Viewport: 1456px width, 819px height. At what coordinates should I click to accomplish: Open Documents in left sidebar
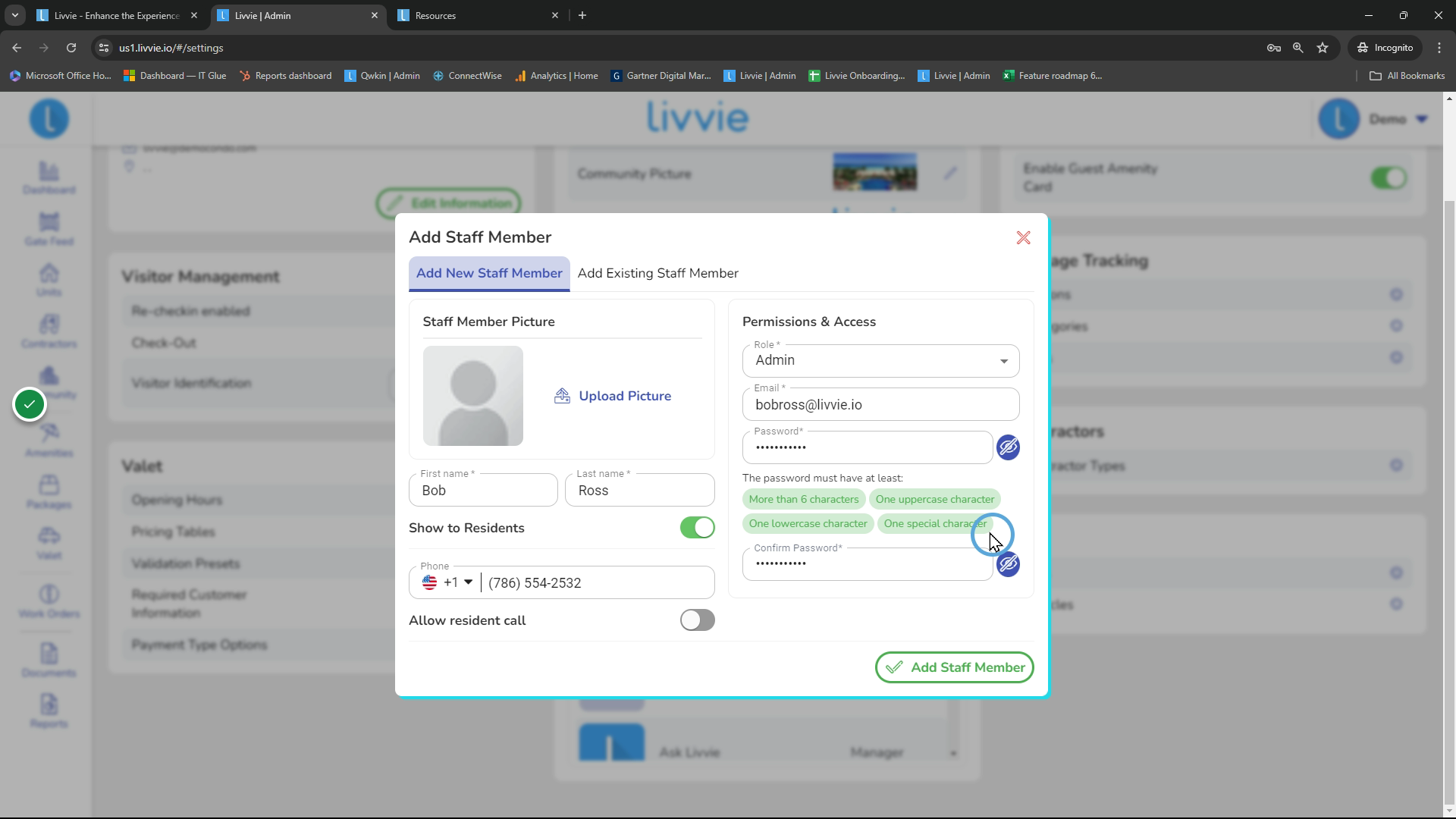coord(49,661)
